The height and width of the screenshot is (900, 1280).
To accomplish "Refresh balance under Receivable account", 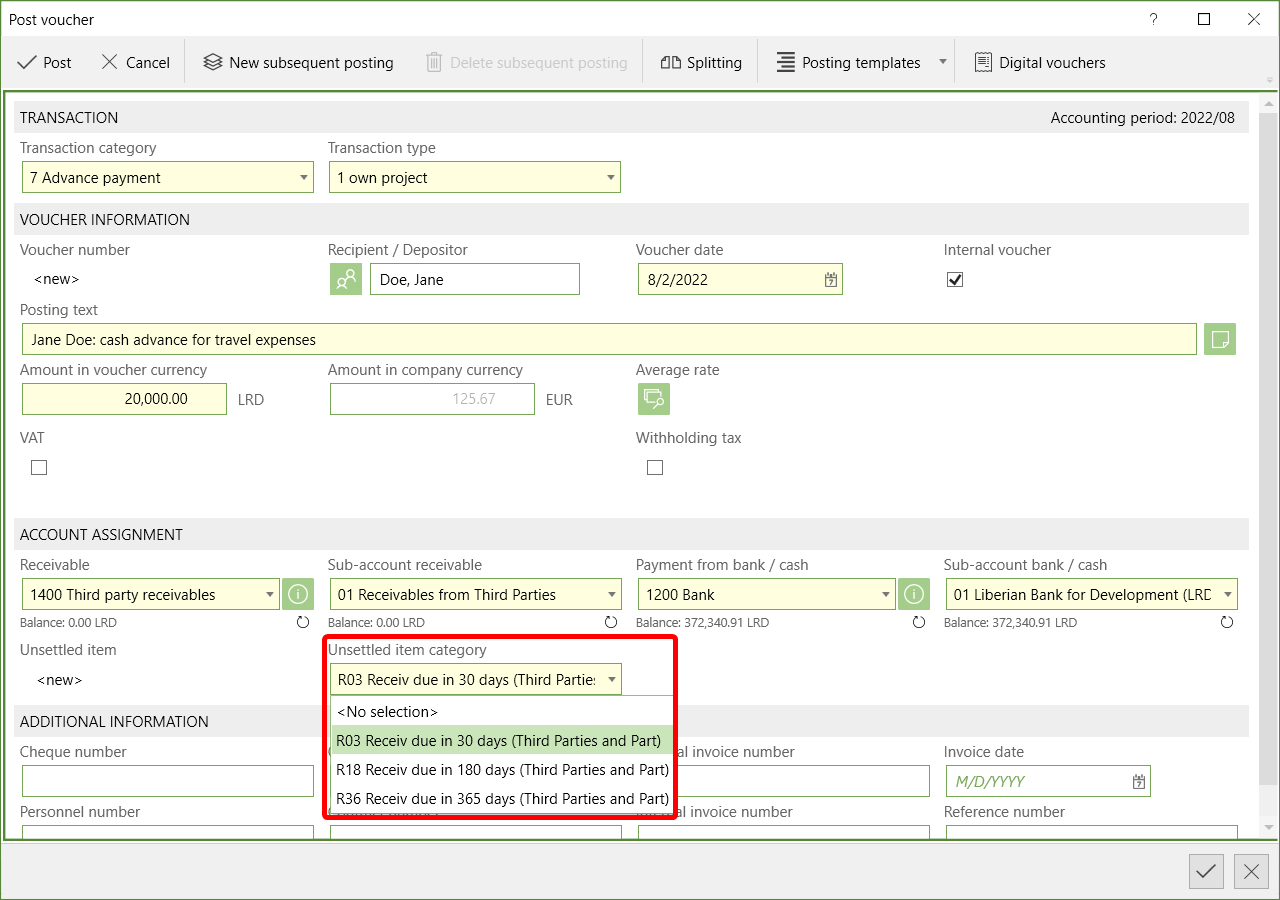I will click(303, 622).
